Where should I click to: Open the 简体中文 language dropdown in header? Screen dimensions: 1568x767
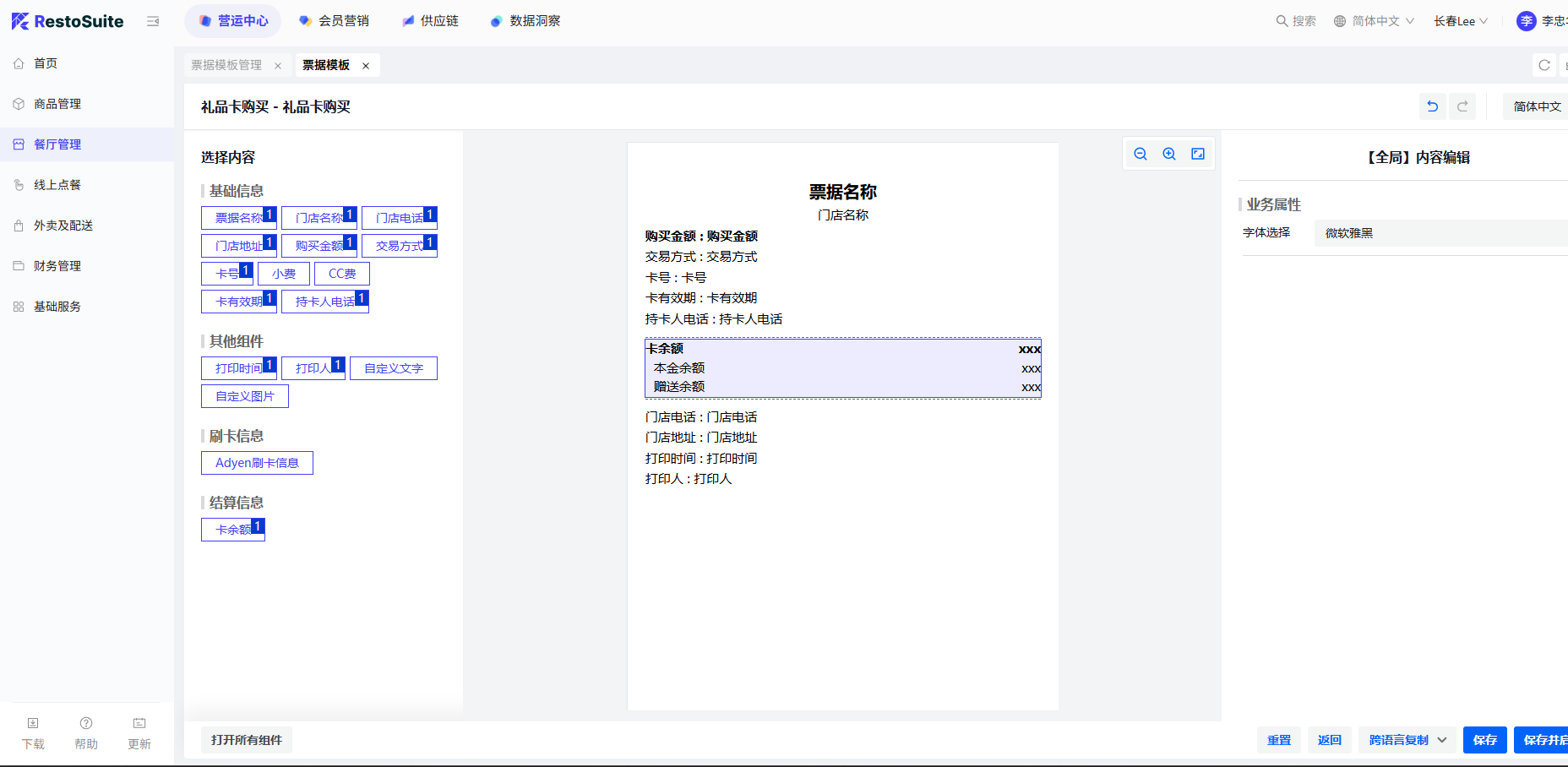click(x=1375, y=21)
